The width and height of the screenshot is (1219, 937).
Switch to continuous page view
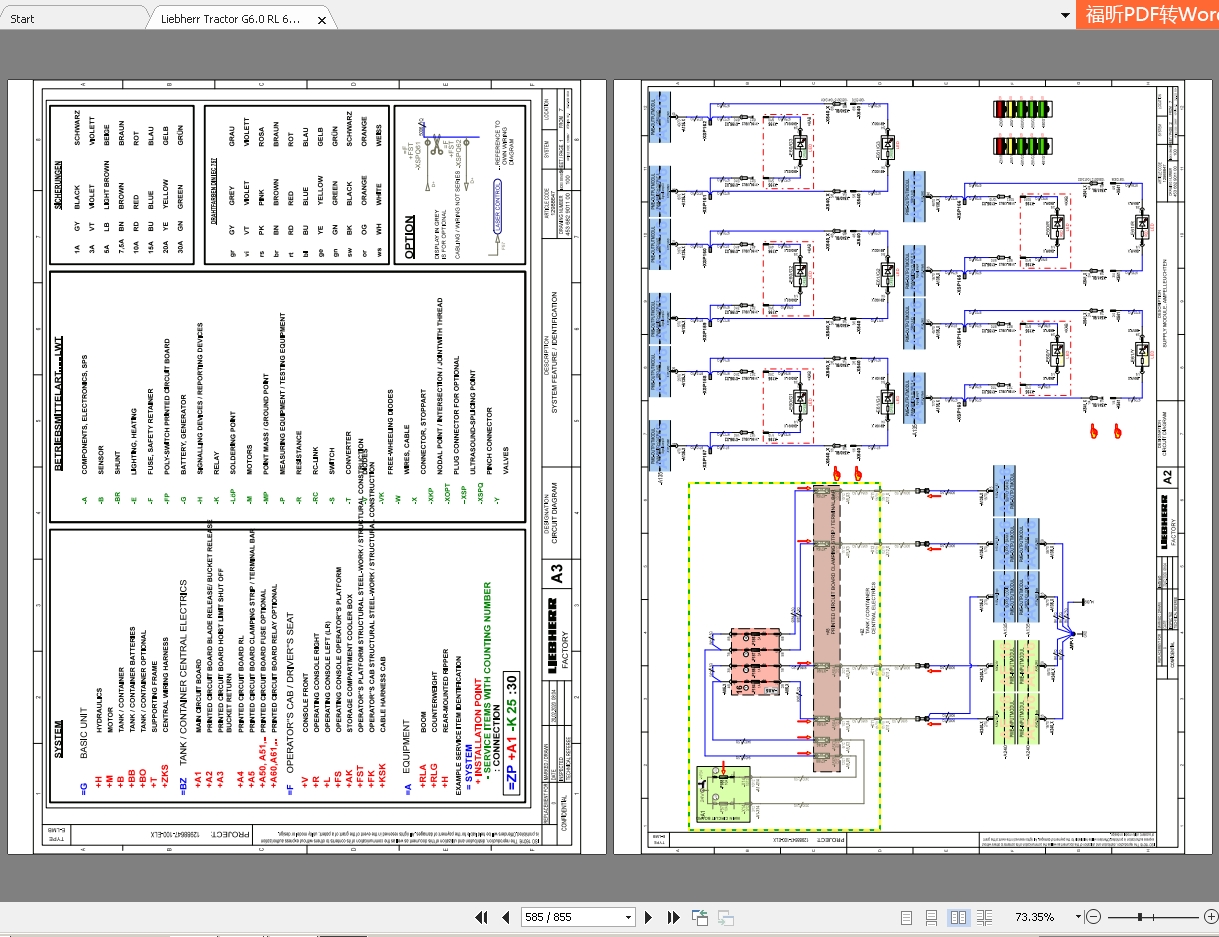tap(932, 917)
